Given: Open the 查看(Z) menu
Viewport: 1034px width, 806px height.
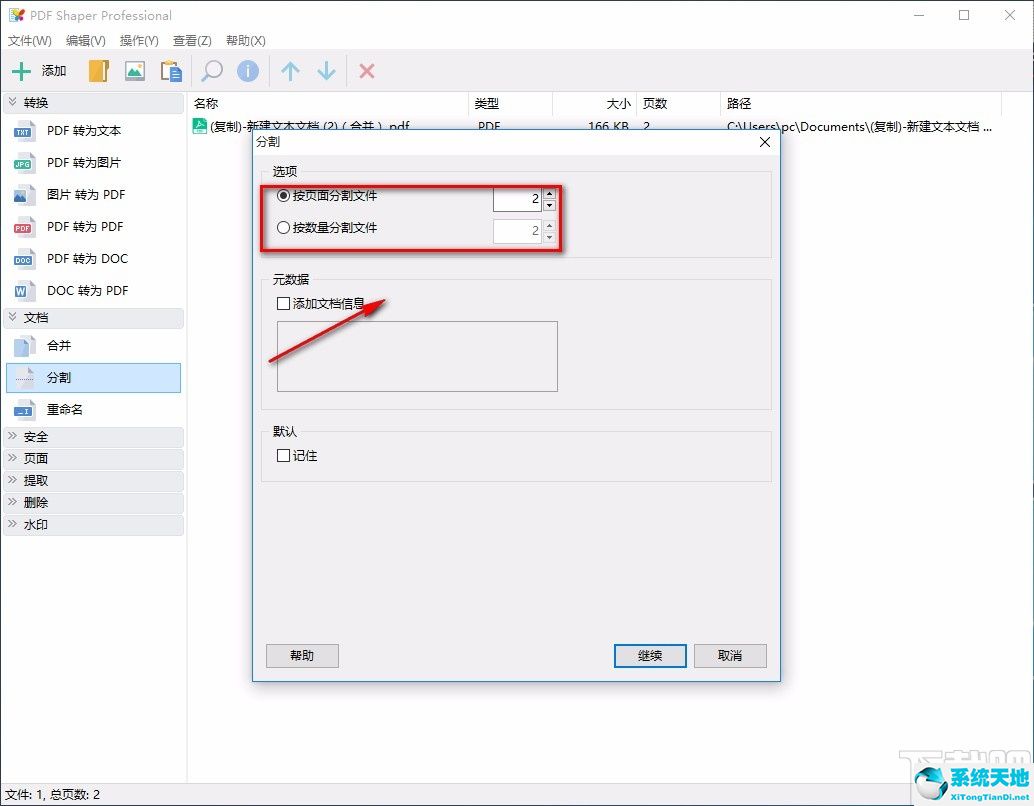Looking at the screenshot, I should pyautogui.click(x=192, y=41).
